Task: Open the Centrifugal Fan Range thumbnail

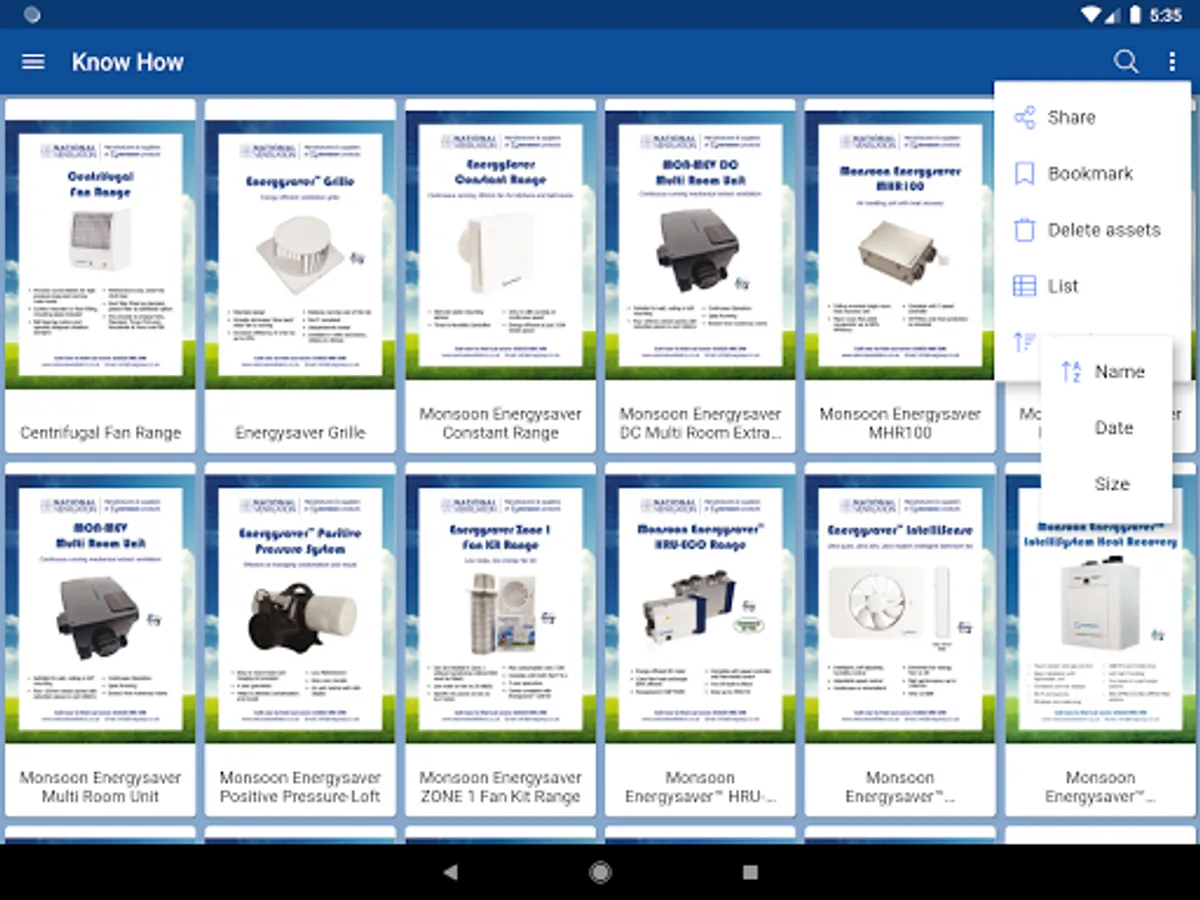Action: click(x=100, y=254)
